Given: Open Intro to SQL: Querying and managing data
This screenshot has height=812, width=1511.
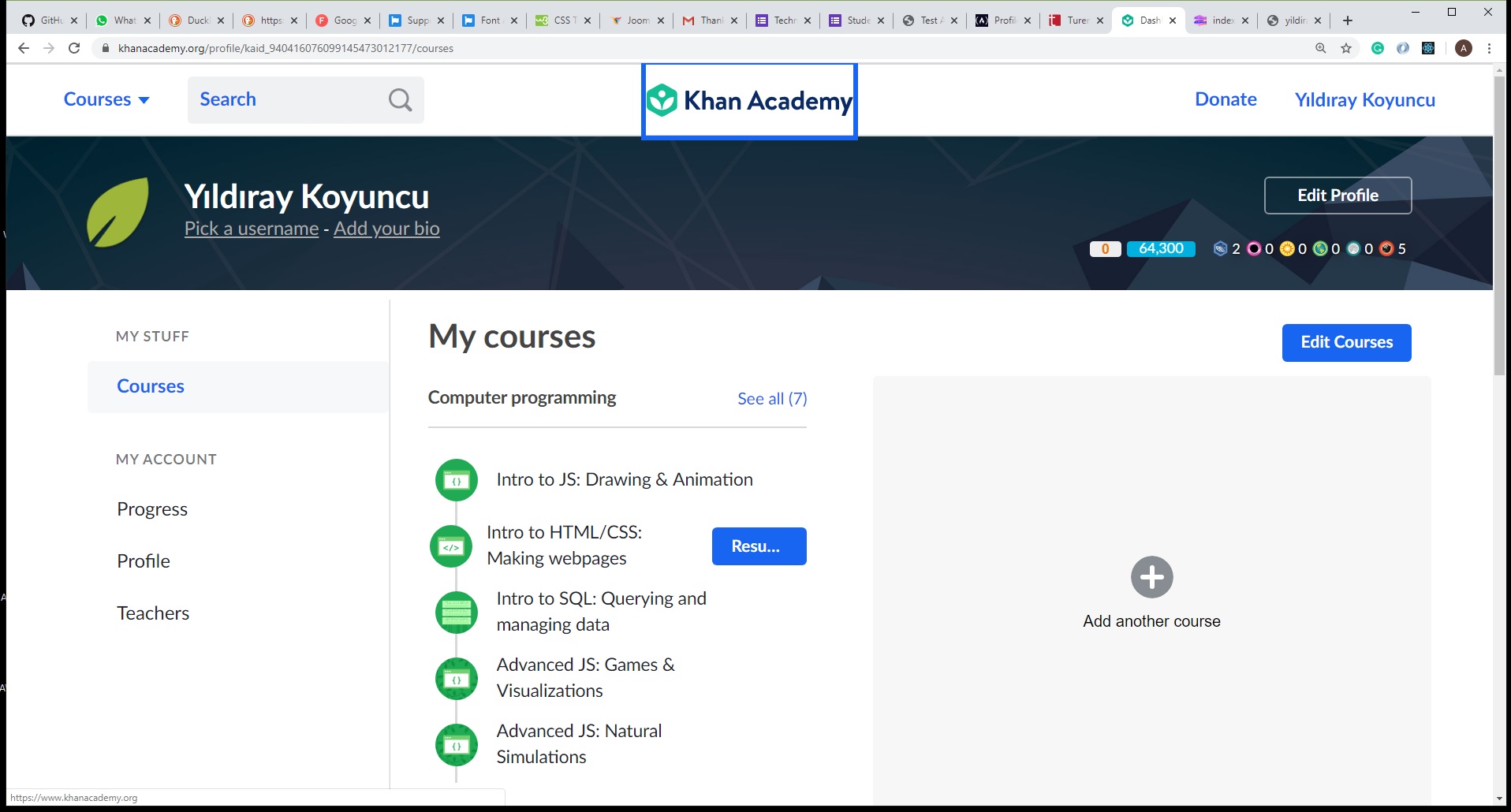Looking at the screenshot, I should pyautogui.click(x=601, y=612).
